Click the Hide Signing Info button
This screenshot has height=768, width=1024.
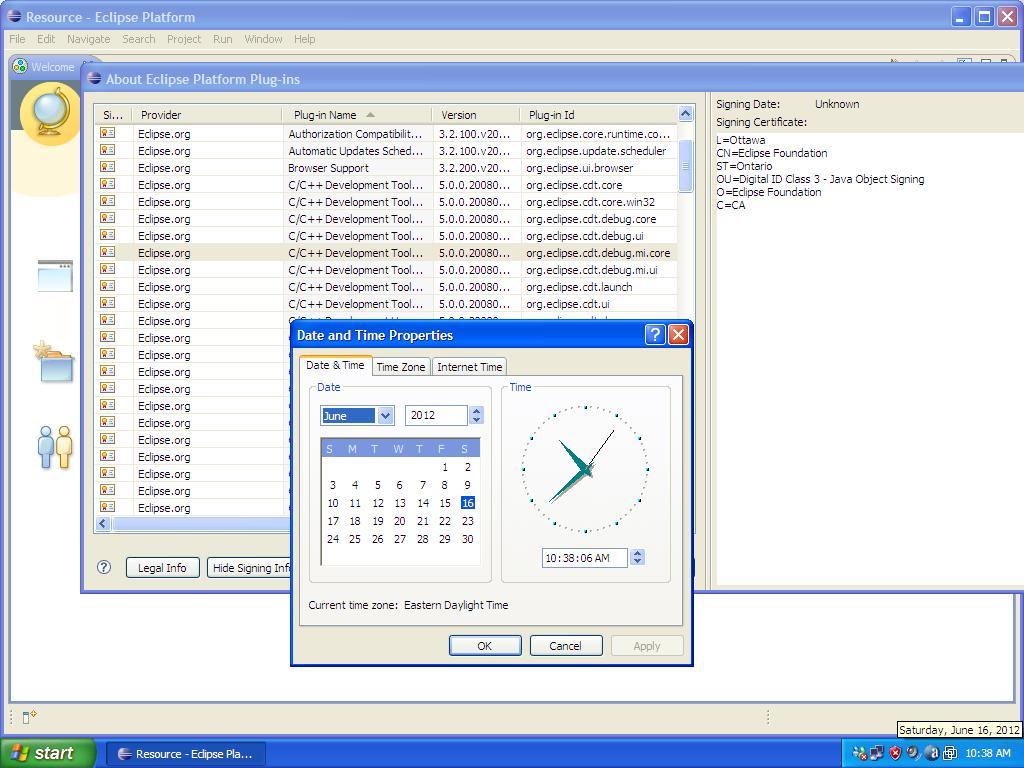(x=249, y=568)
